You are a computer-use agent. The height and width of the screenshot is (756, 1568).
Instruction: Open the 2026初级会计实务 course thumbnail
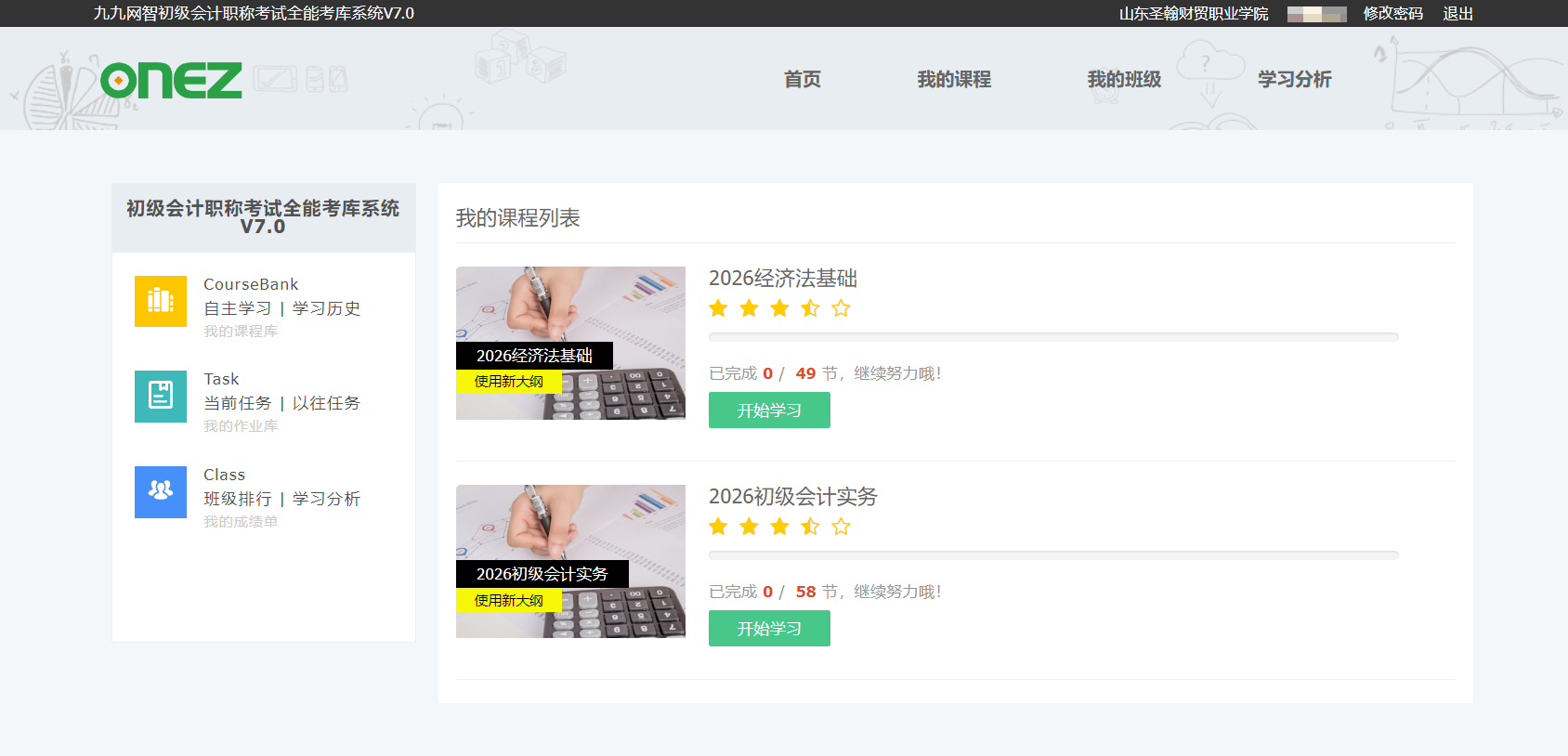click(x=570, y=561)
